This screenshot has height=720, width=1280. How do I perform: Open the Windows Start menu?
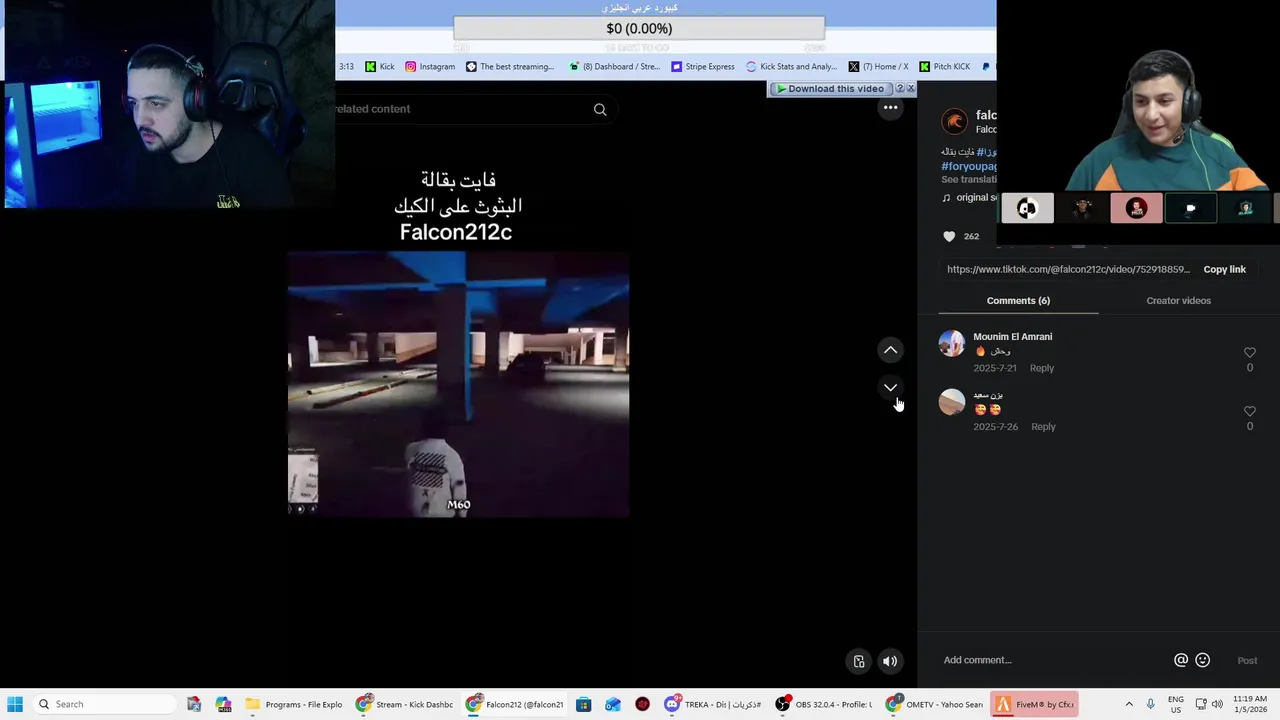[15, 704]
